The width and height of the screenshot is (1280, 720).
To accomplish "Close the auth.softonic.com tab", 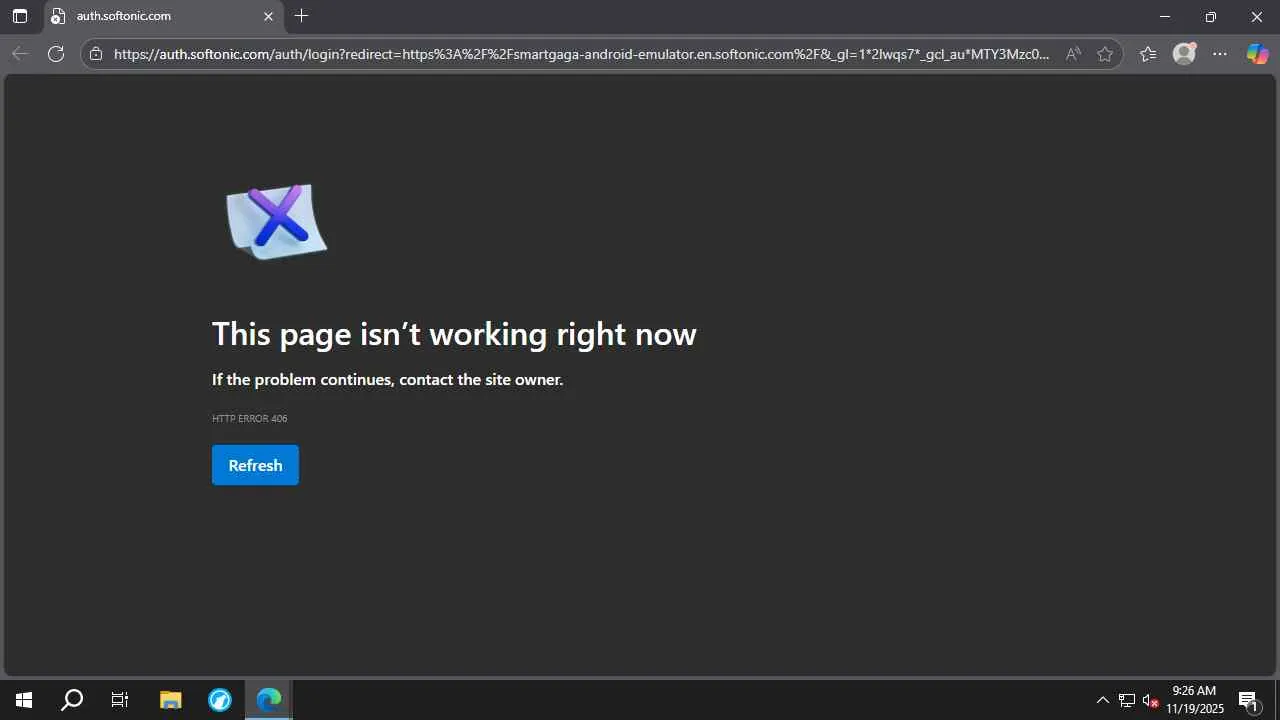I will point(268,17).
